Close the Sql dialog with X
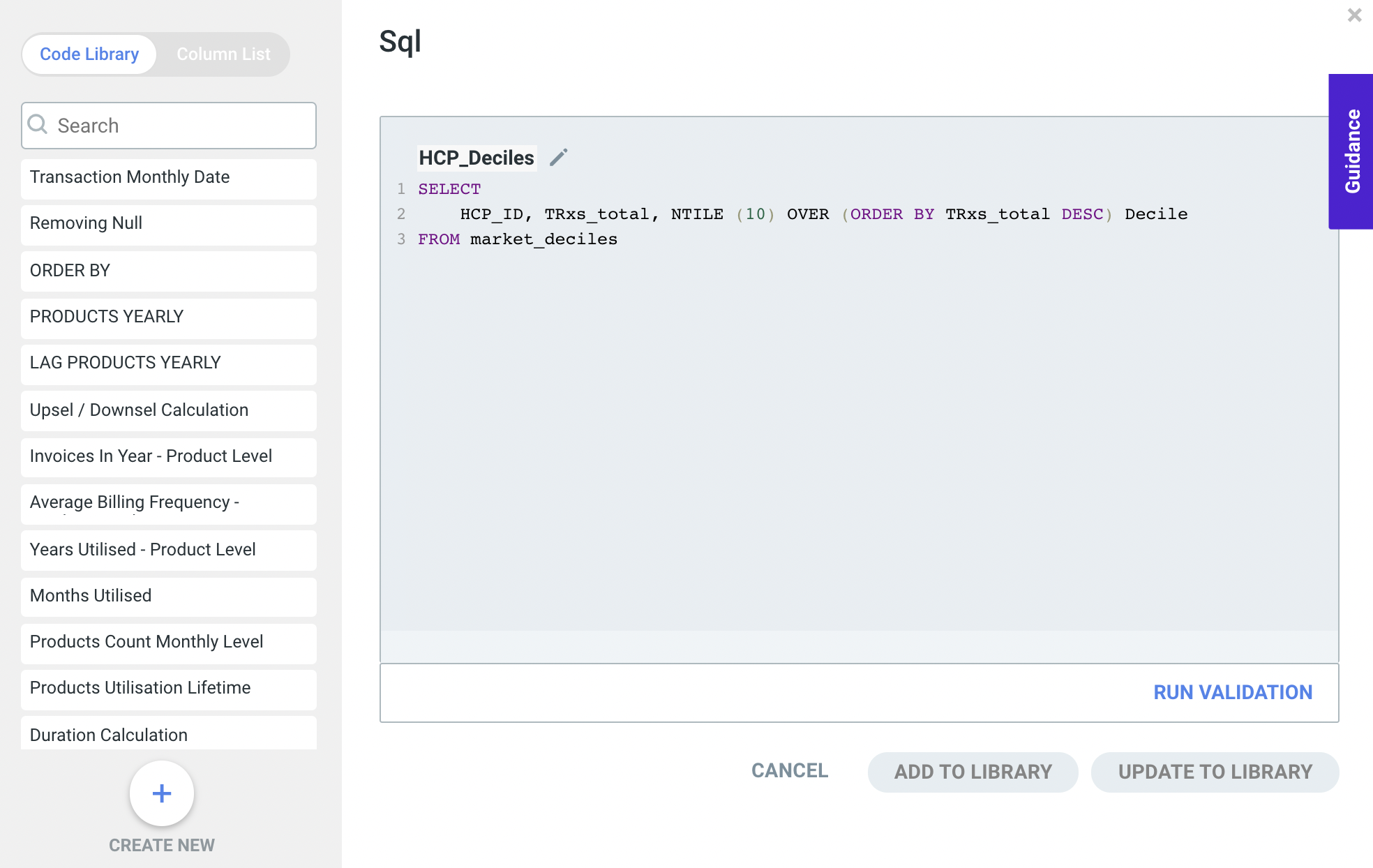This screenshot has height=868, width=1373. point(1354,15)
